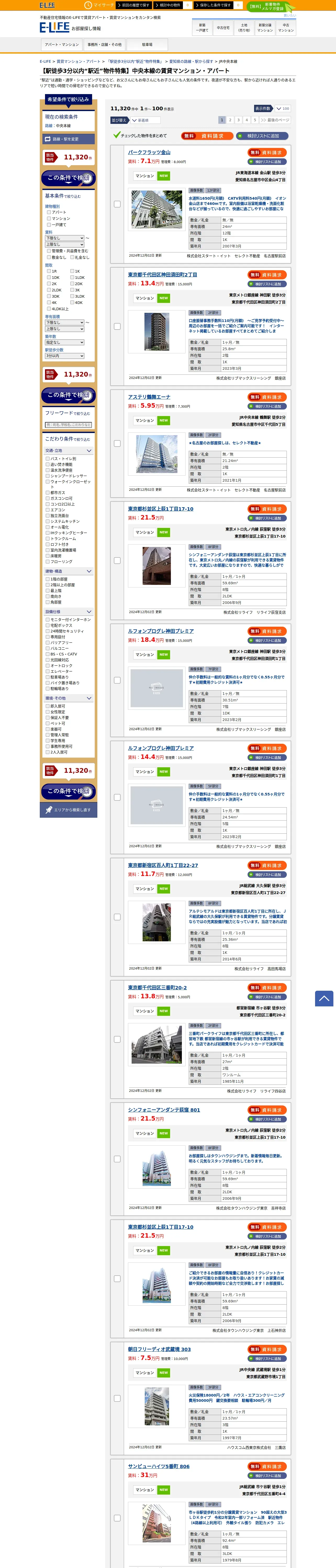The height and width of the screenshot is (1568, 336).
Task: Open パークフラッツ金山 listing title link
Action: pos(149,153)
